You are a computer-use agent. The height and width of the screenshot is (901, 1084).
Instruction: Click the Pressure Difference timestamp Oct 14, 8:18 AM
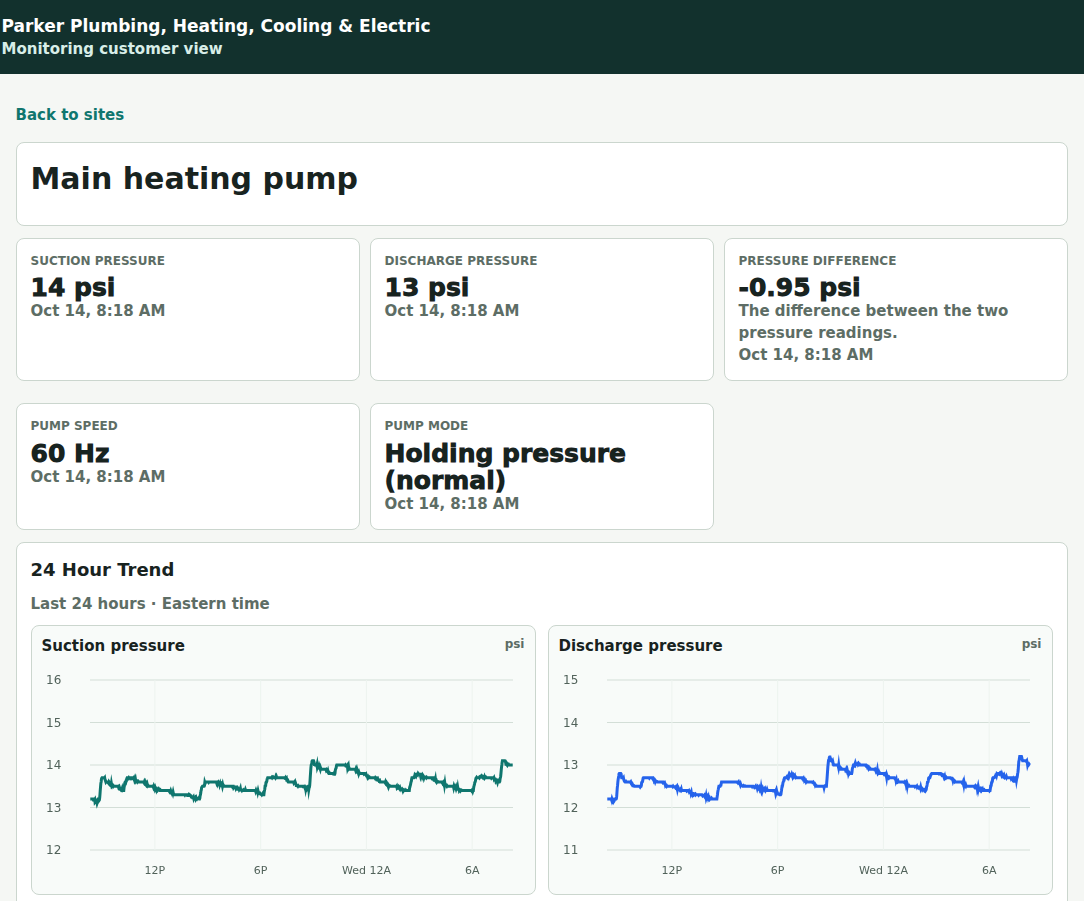click(805, 354)
